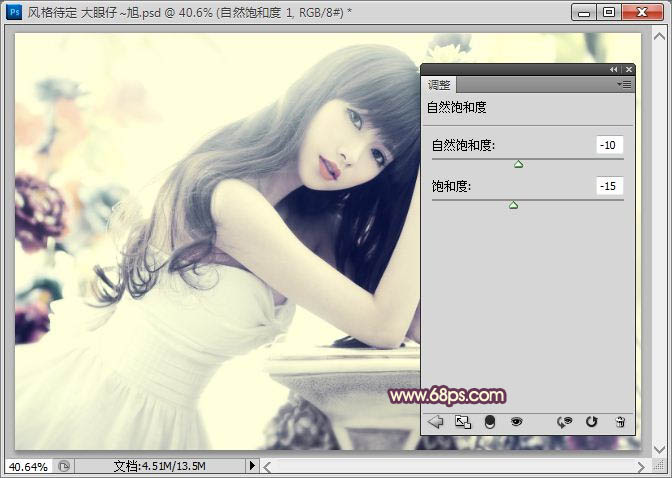Close the adjustments panel with X
The width and height of the screenshot is (672, 478).
(628, 70)
